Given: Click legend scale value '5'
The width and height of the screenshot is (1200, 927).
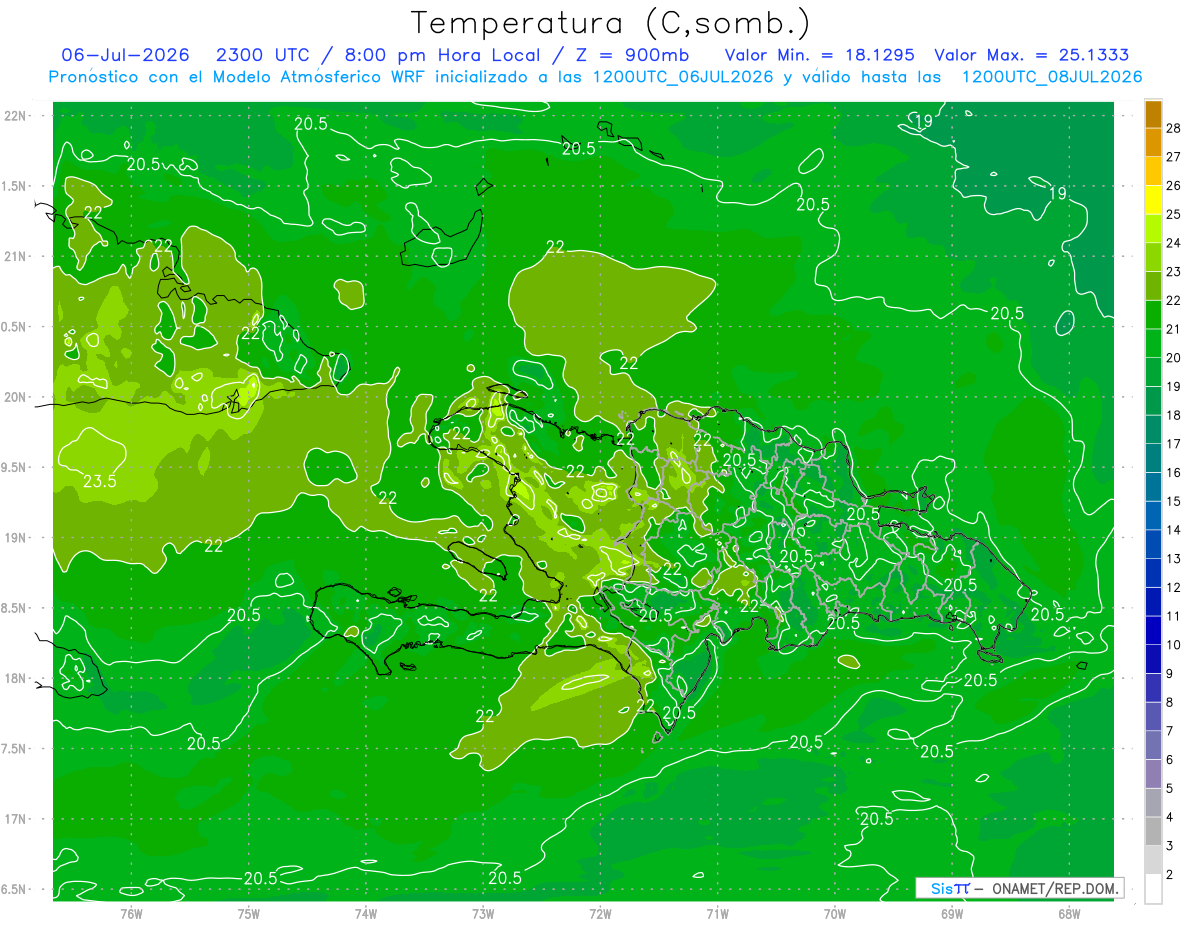Looking at the screenshot, I should tap(1170, 789).
